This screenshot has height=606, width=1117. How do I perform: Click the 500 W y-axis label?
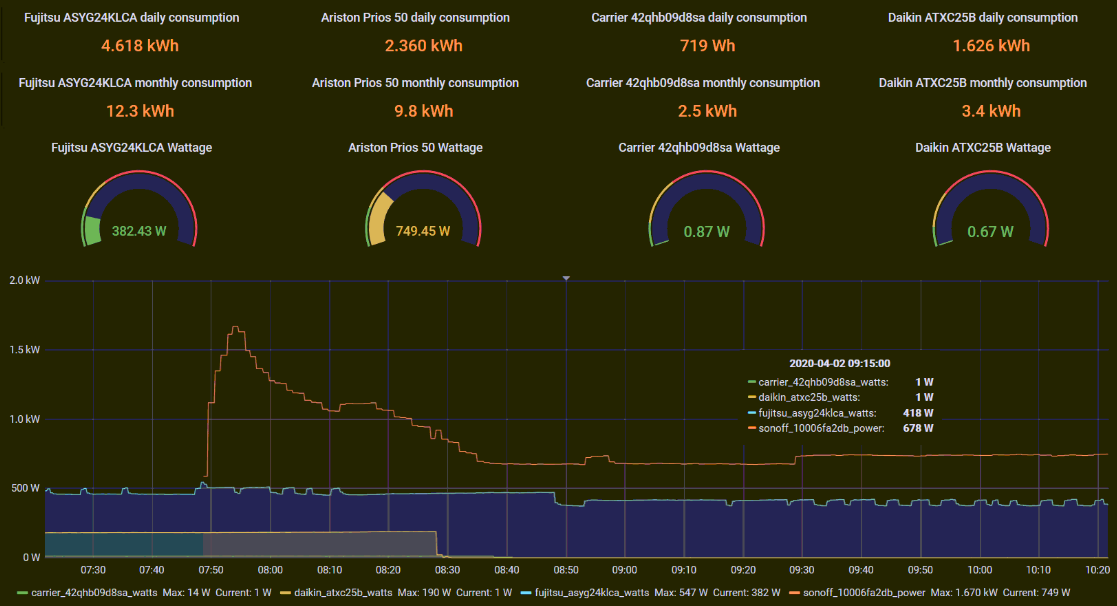[25, 489]
